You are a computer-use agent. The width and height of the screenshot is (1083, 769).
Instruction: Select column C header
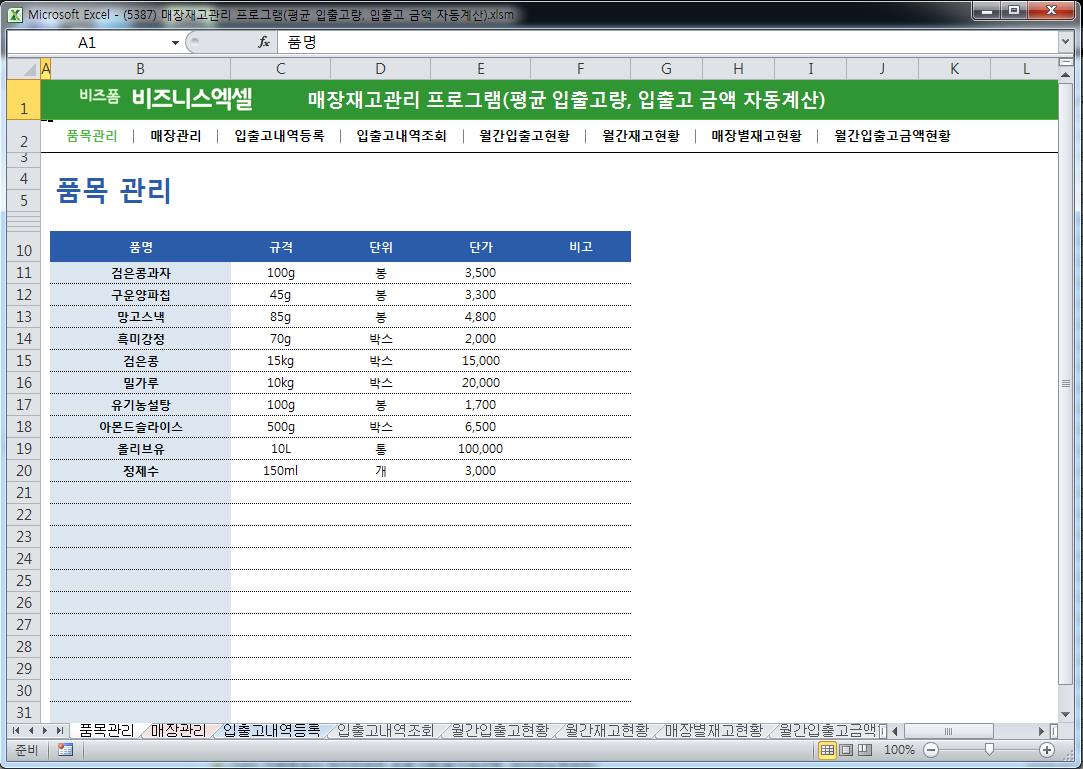280,69
